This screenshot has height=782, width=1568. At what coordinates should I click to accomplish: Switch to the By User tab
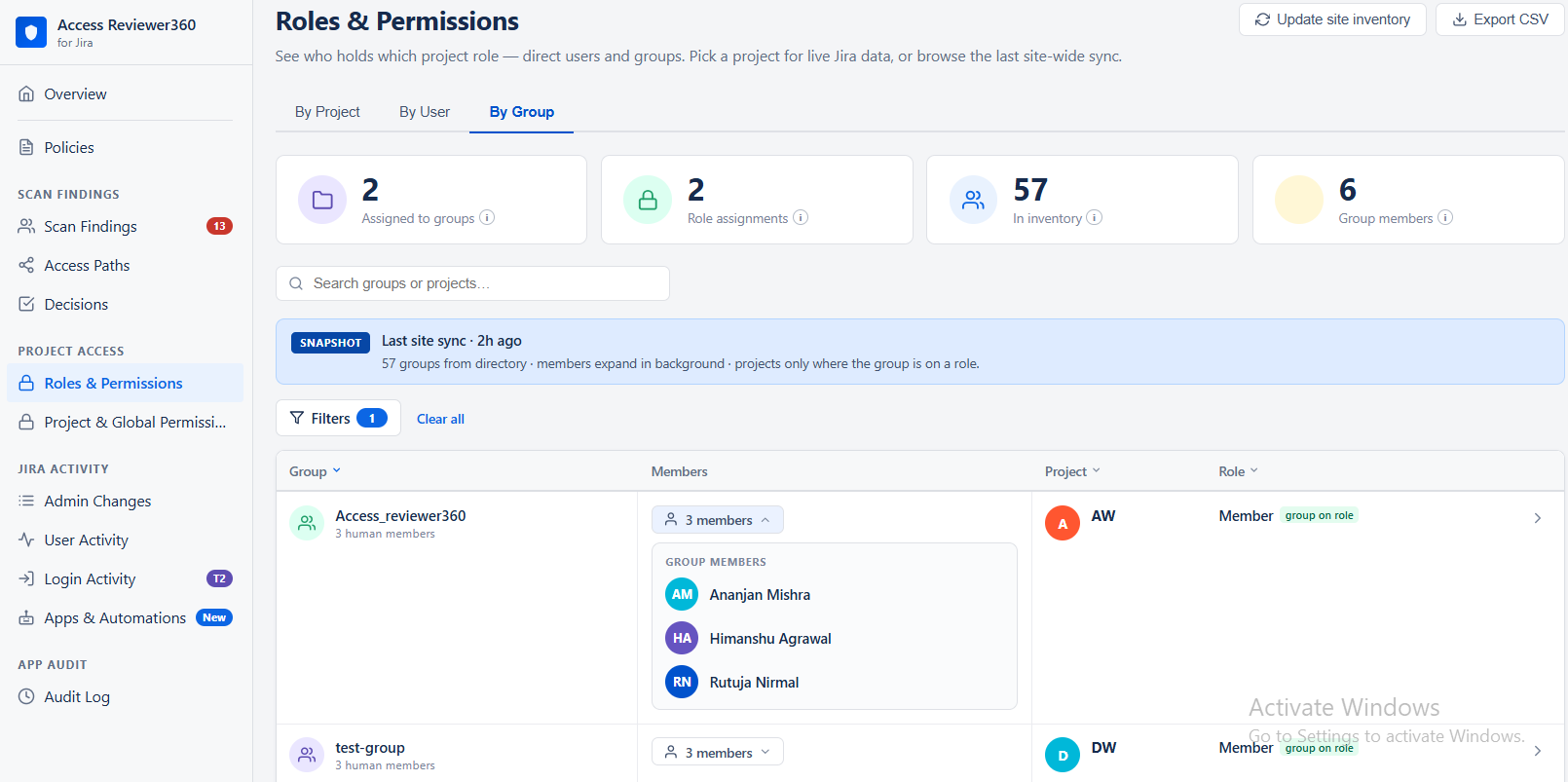pos(425,112)
